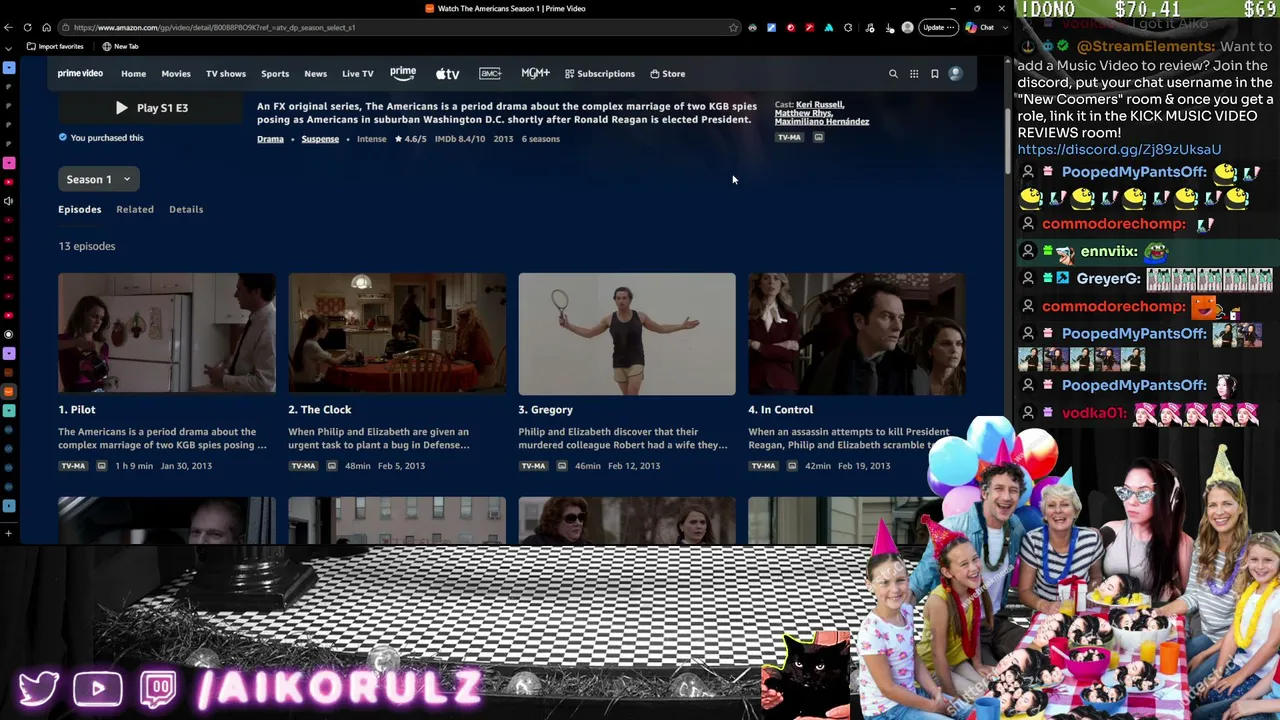Image resolution: width=1280 pixels, height=720 pixels.
Task: Click the browser home icon
Action: point(46,27)
